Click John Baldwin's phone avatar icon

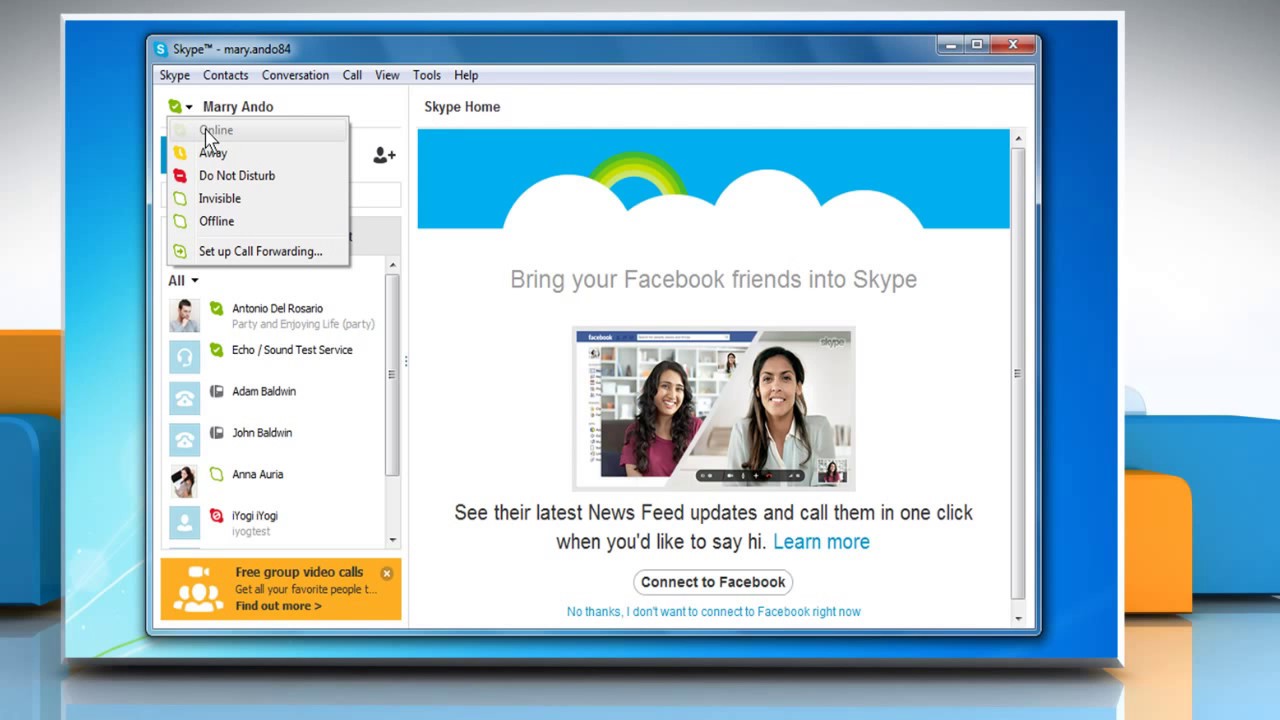pos(184,440)
